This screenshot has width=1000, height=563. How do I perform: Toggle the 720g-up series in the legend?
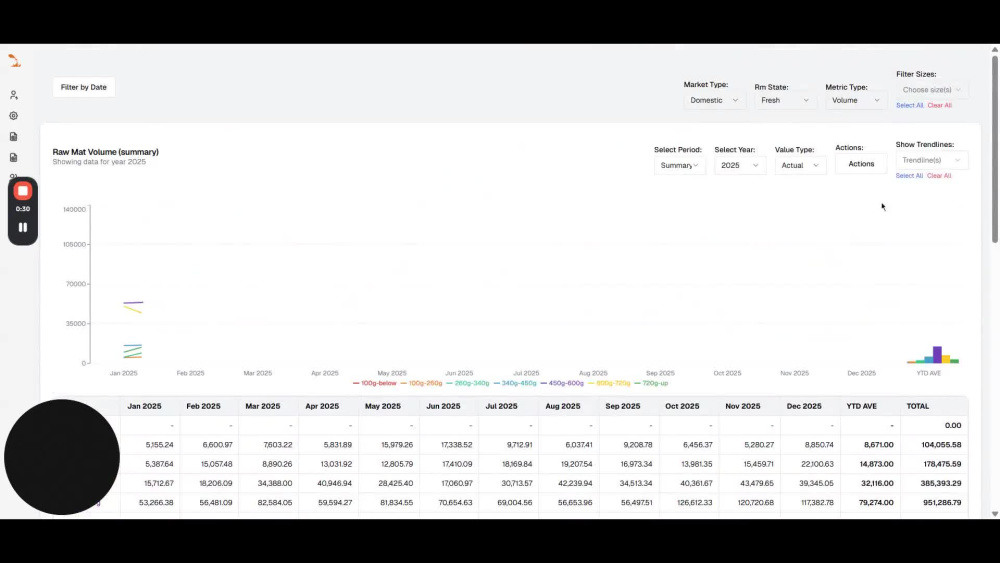click(652, 383)
